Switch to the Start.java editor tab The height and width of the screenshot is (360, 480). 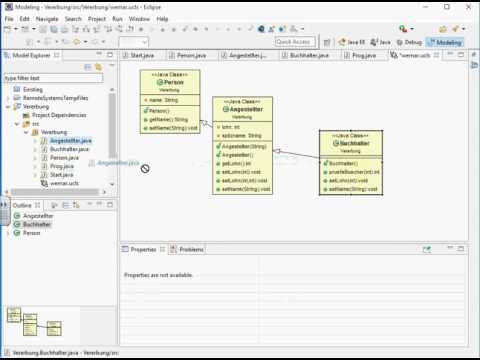click(x=139, y=55)
